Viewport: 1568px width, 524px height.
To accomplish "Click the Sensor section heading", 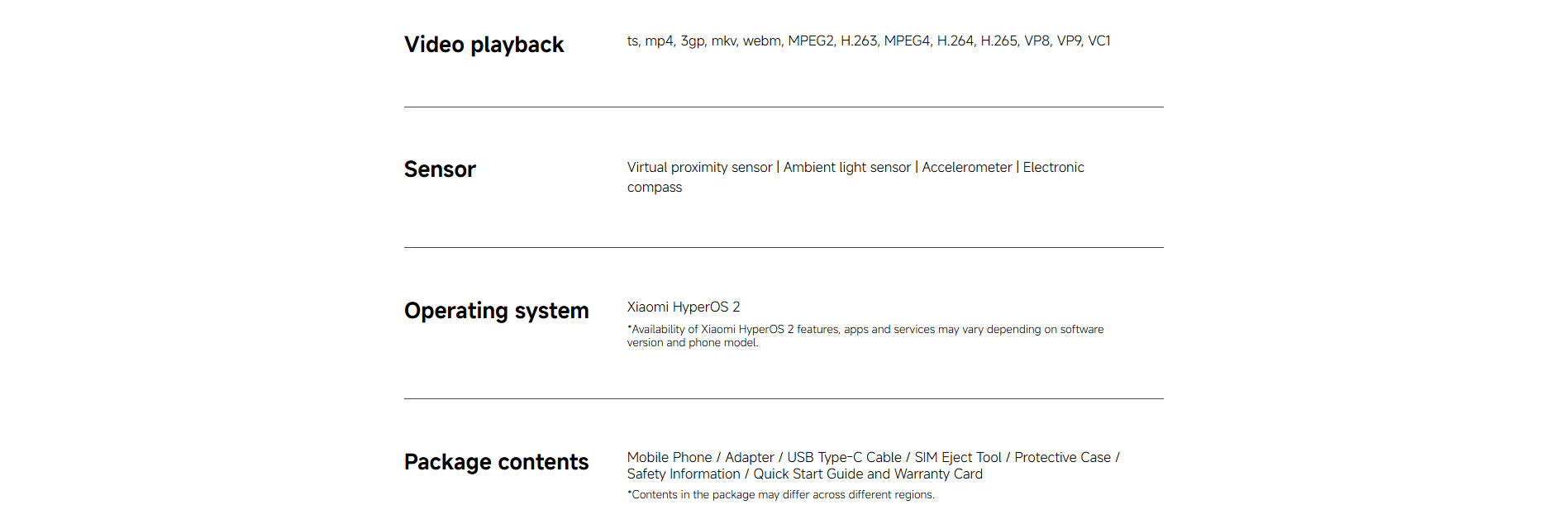I will pos(440,169).
